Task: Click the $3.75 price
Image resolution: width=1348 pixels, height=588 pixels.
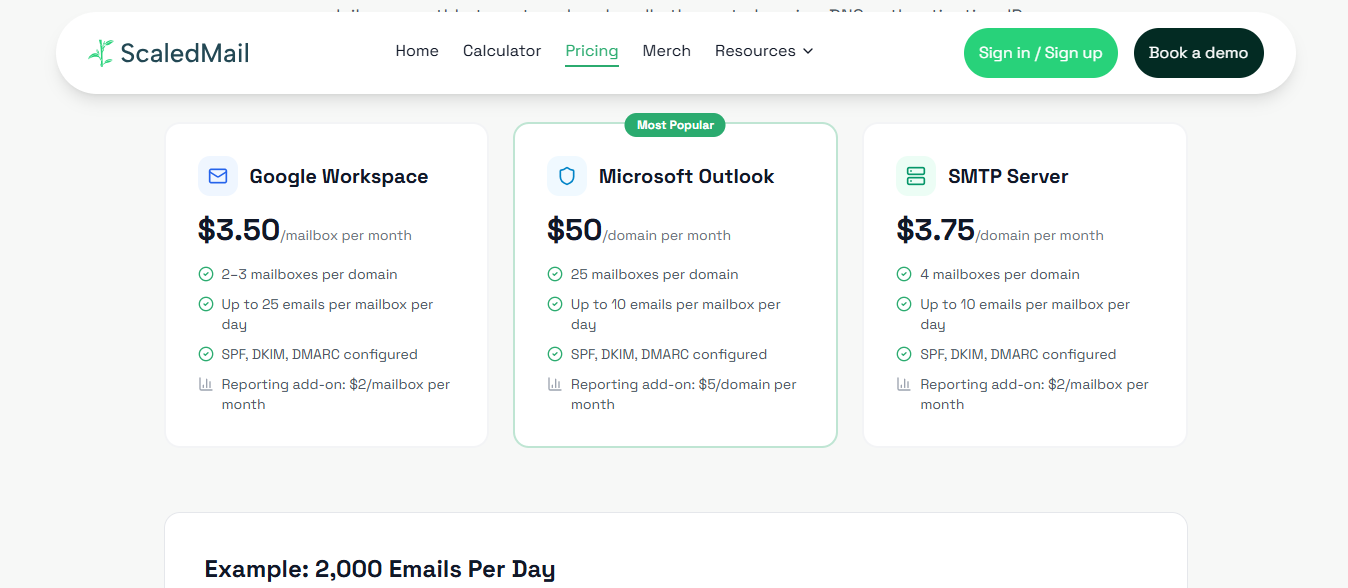Action: coord(936,230)
